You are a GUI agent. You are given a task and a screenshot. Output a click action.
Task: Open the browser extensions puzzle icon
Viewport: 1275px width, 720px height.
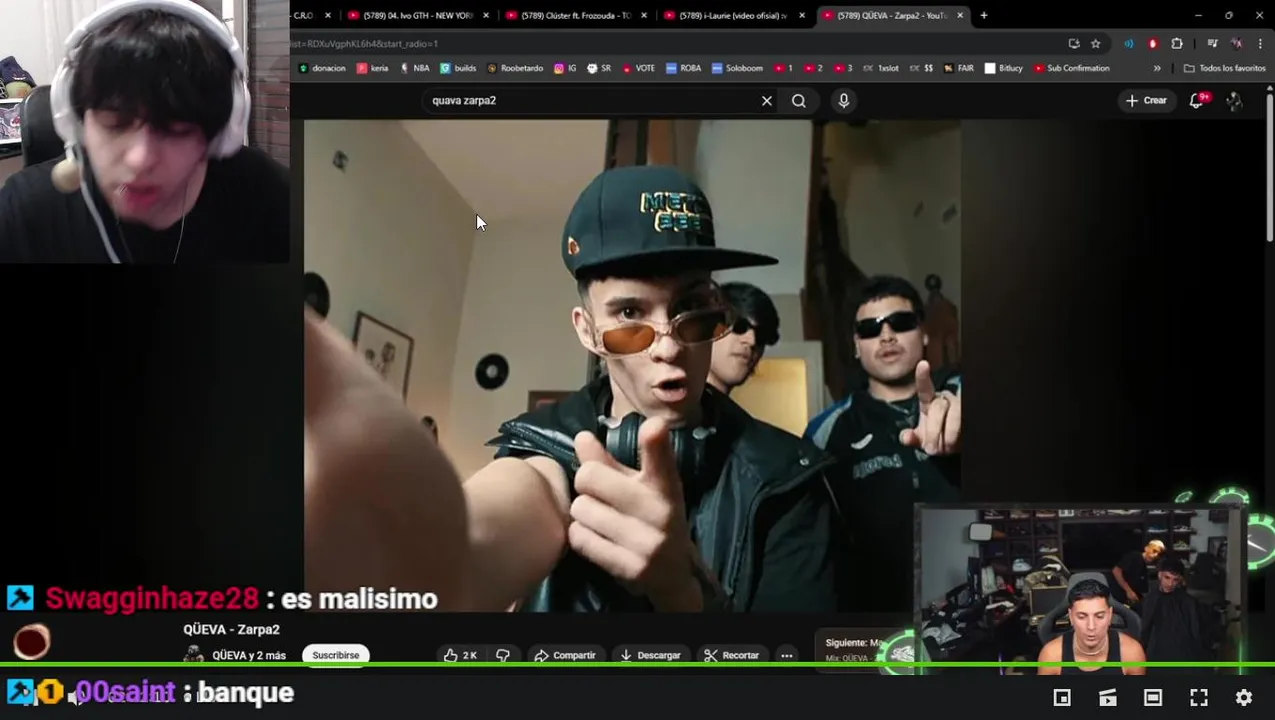click(x=1177, y=44)
